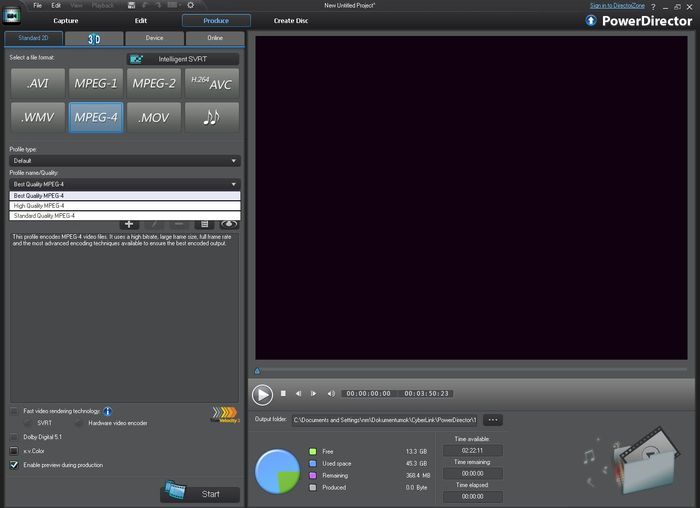Choose Best Quality MPEG-4 in list
Screen dimensions: 700x508
click(x=125, y=196)
